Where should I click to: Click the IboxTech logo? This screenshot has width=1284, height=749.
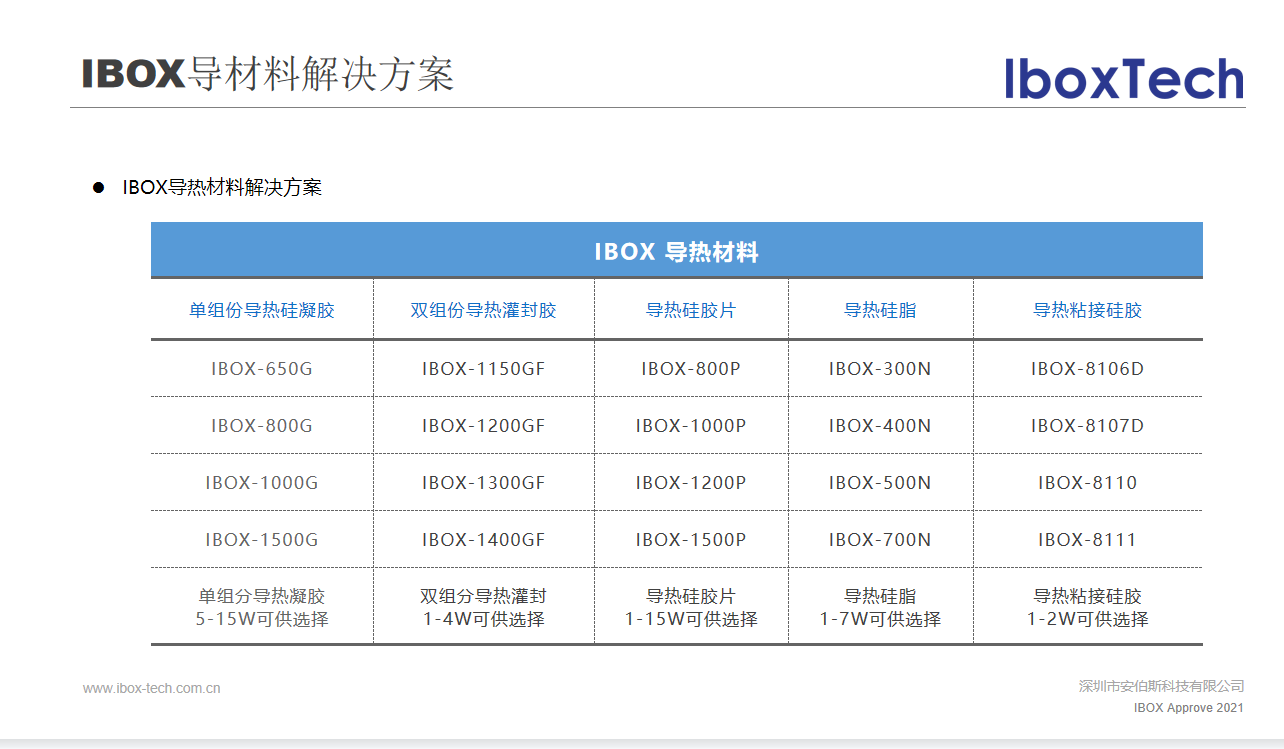[1124, 78]
